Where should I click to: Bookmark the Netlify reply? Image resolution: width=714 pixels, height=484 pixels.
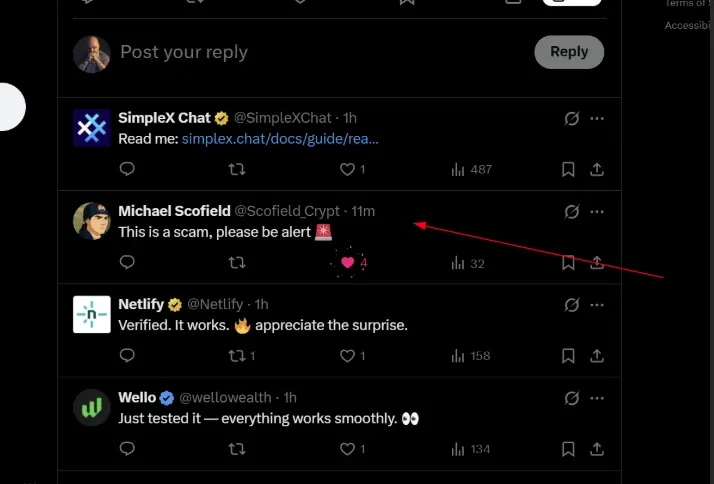[568, 356]
